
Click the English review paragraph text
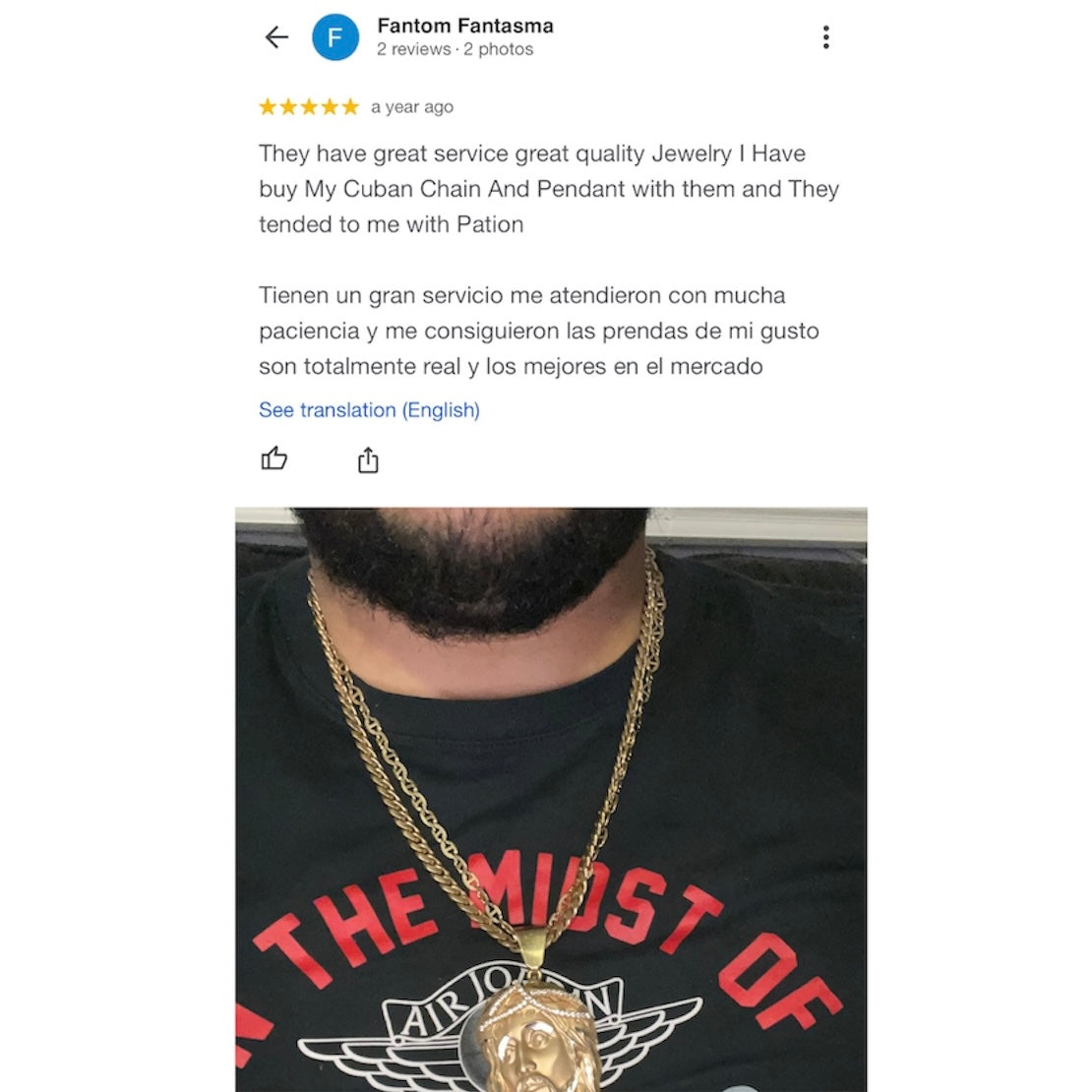tap(549, 189)
